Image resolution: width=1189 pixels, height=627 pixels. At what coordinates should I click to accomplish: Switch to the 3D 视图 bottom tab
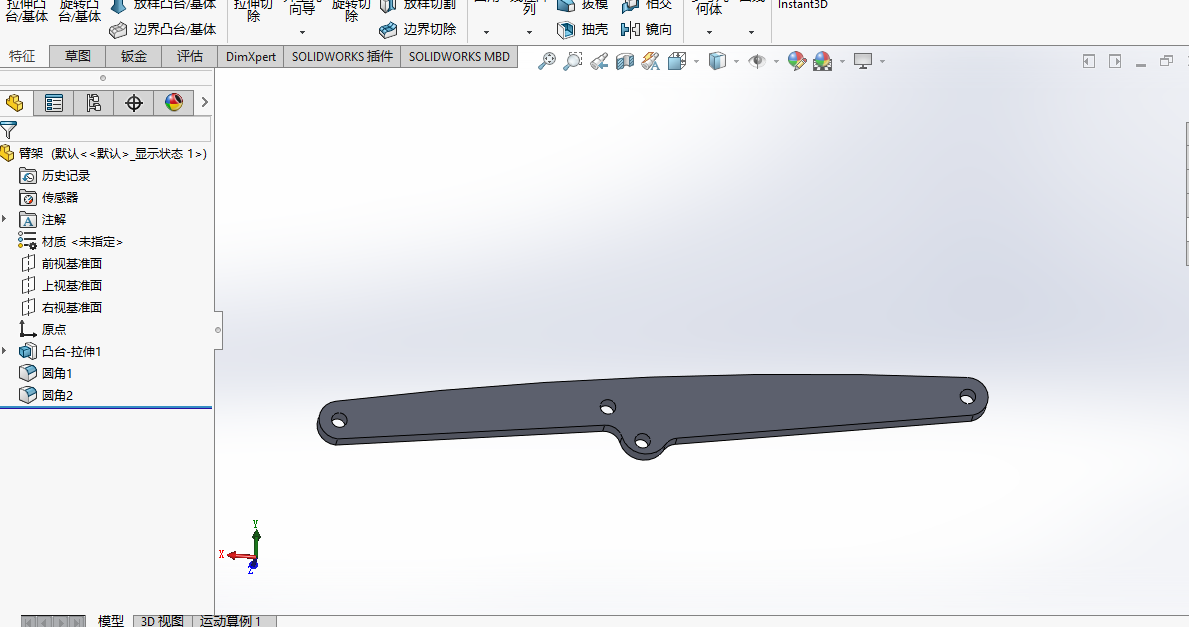point(162,621)
